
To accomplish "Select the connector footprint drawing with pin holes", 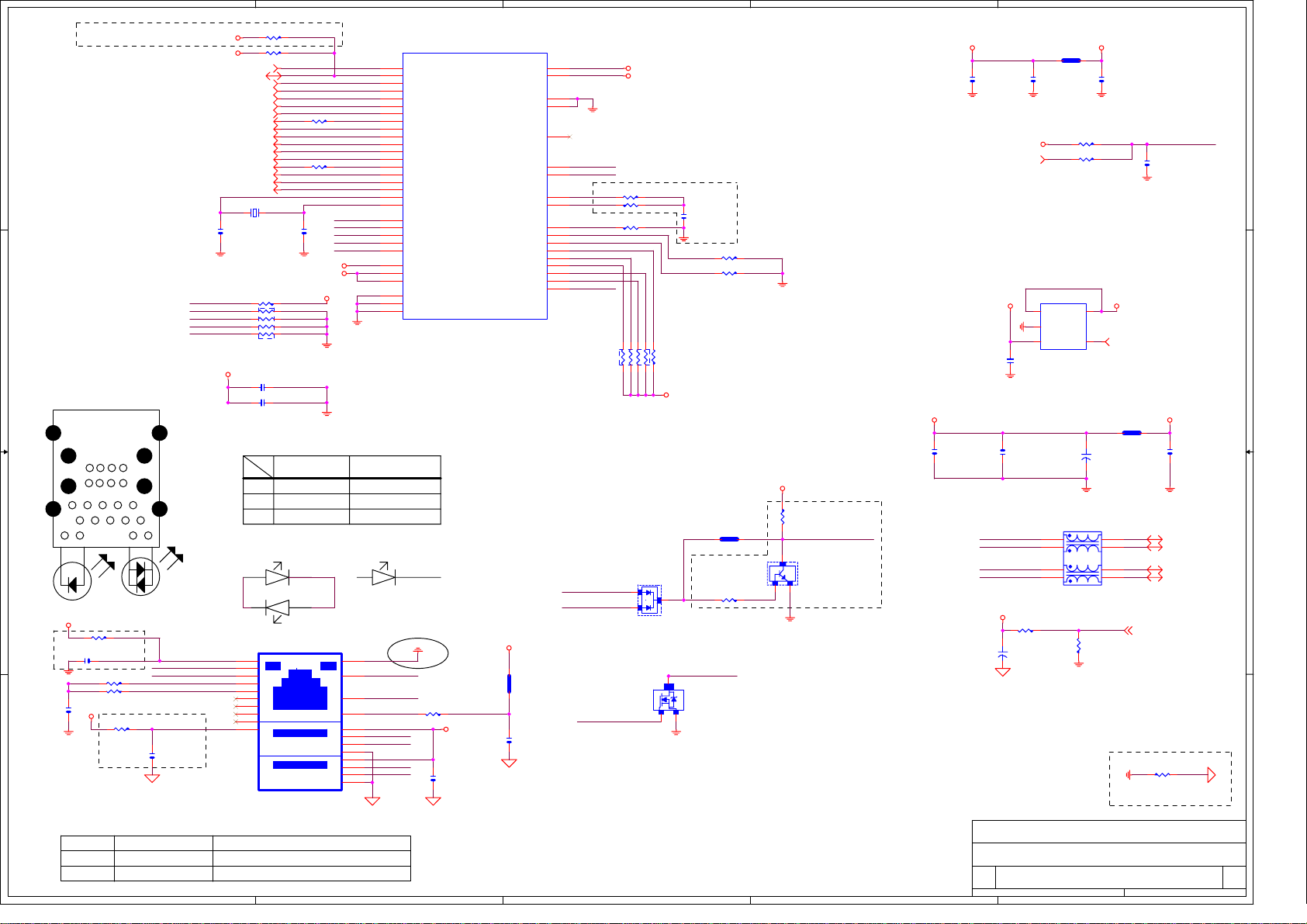I will click(106, 479).
